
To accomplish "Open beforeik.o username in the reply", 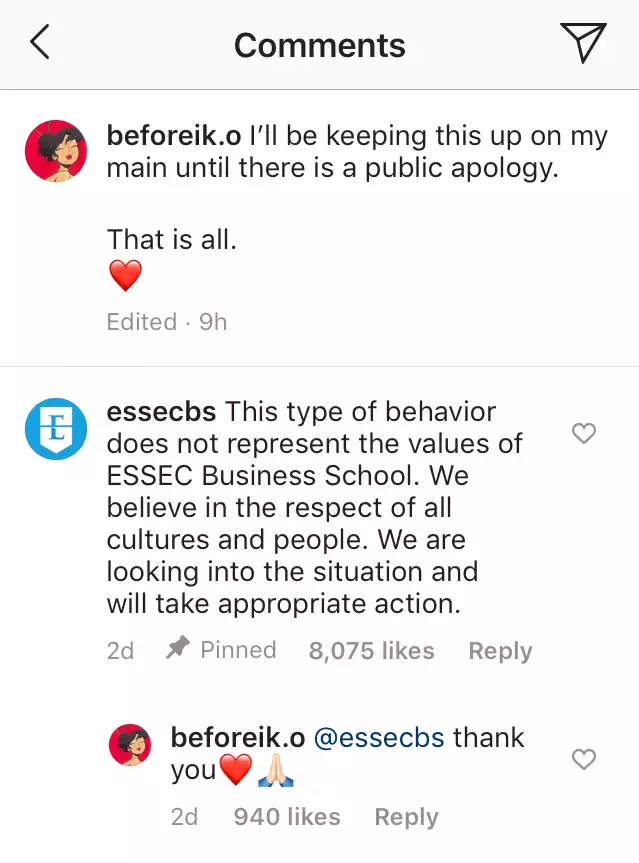I will click(x=237, y=738).
